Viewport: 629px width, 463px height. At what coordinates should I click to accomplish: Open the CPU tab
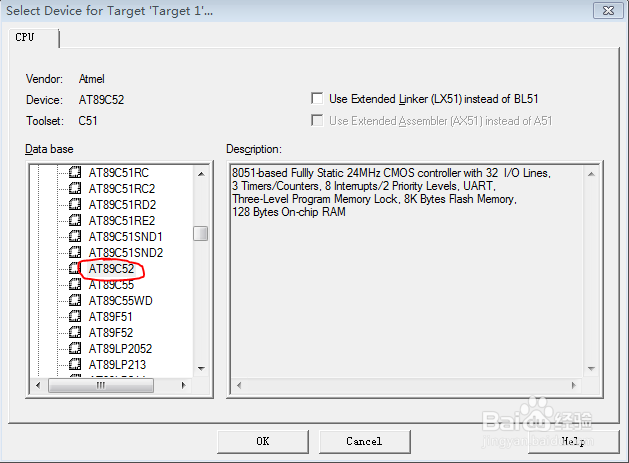34,38
